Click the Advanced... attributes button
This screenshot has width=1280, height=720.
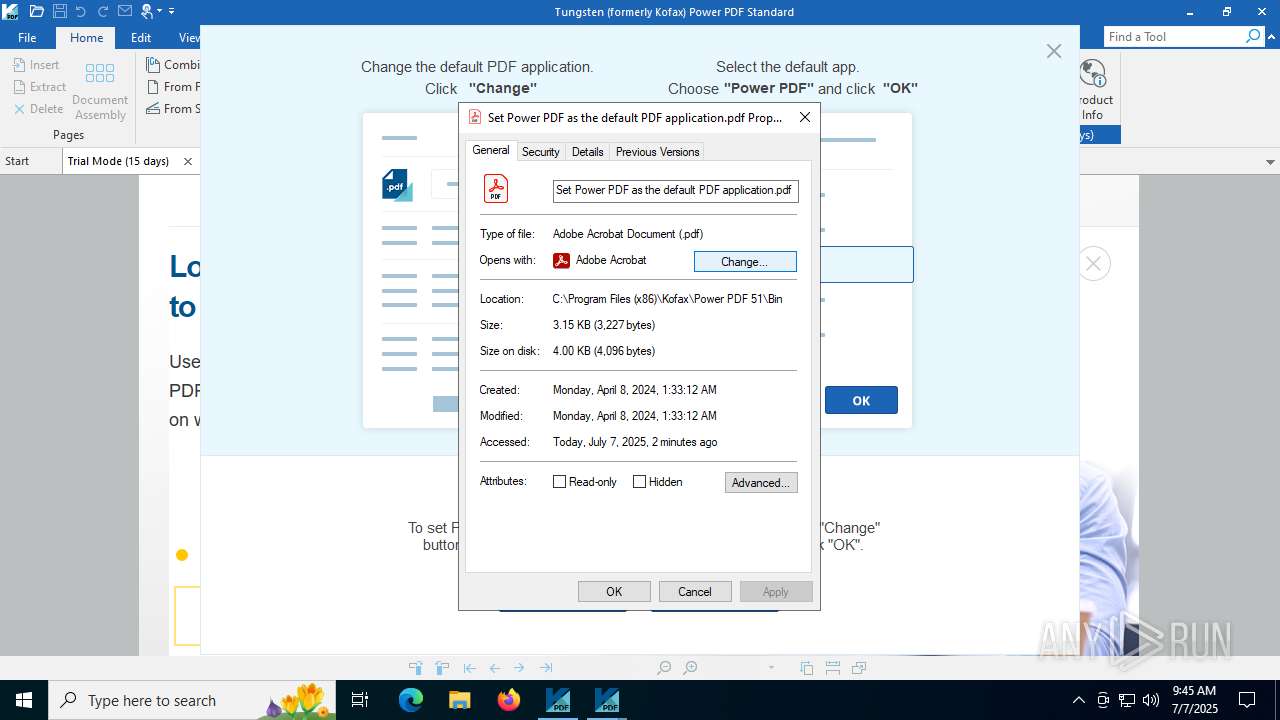(761, 483)
